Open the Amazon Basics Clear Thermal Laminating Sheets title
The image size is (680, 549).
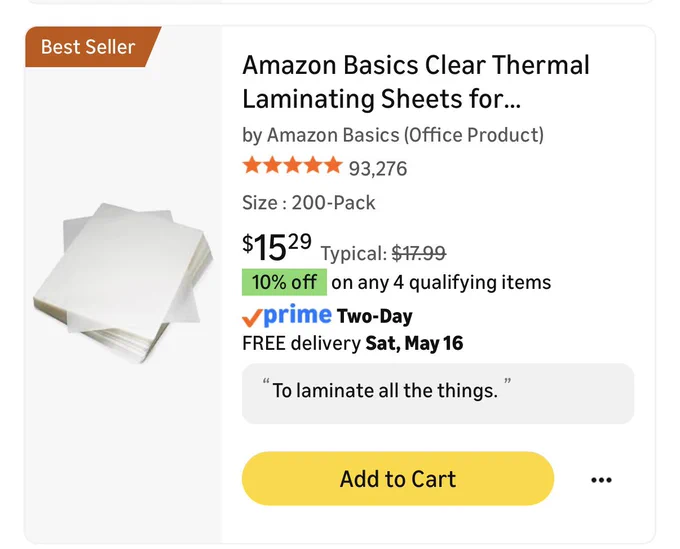pos(415,82)
